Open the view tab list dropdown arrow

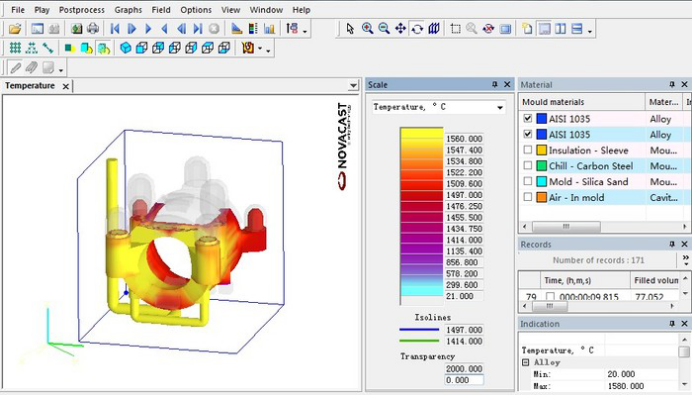353,85
